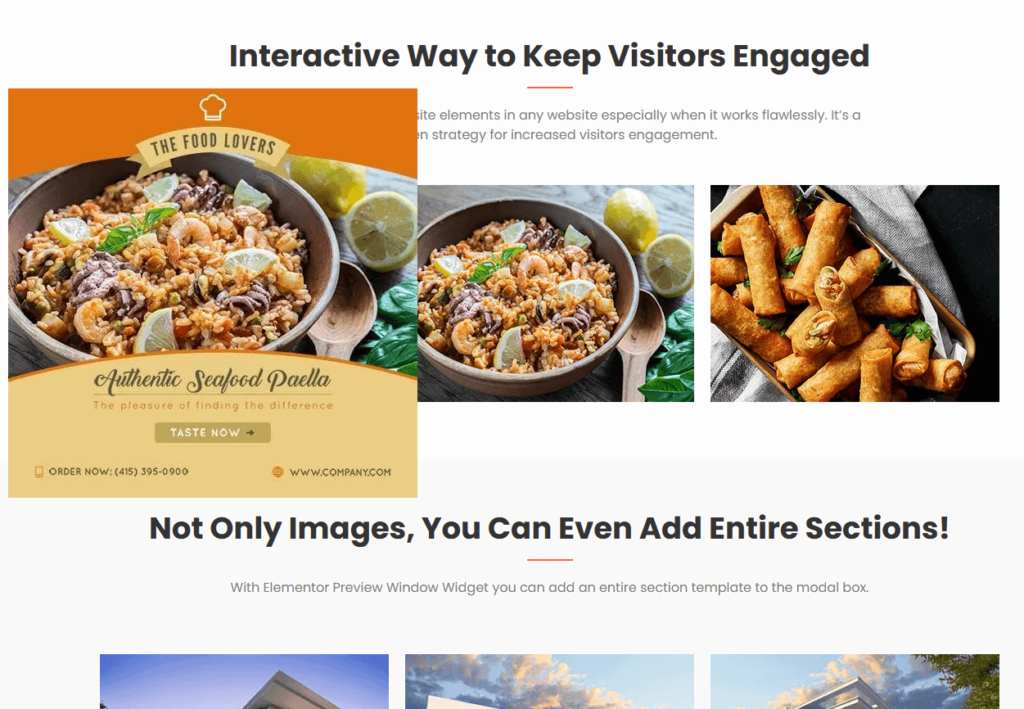
Task: Open the middle house image with clouds
Action: (x=549, y=682)
